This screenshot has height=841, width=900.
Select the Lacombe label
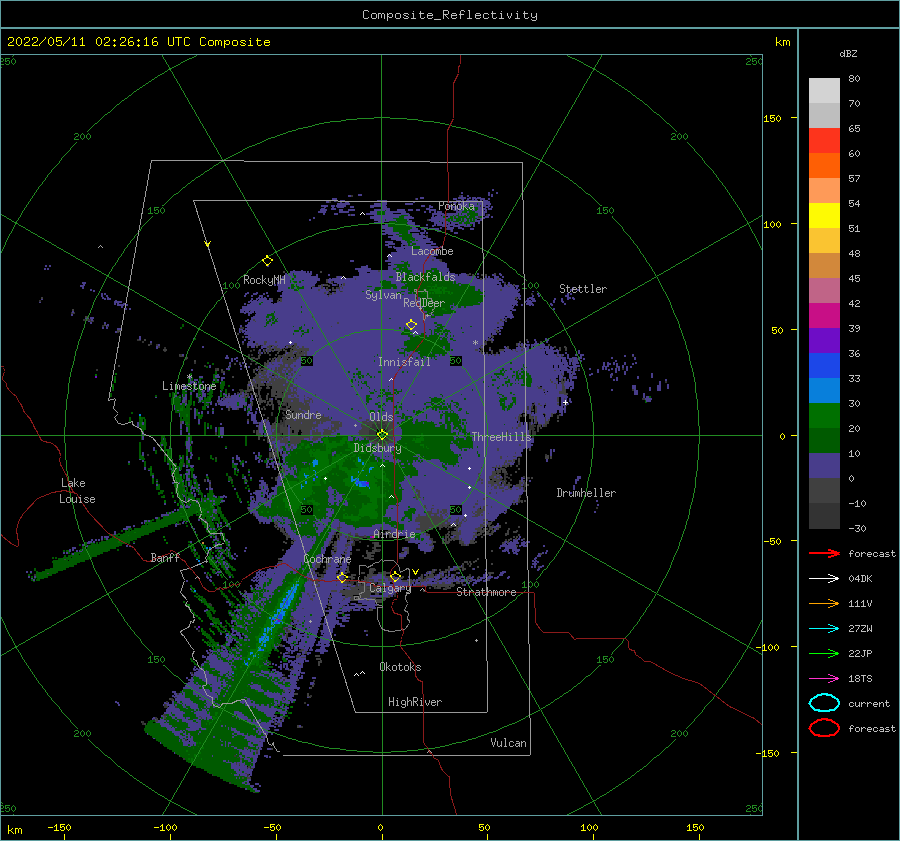pos(432,251)
